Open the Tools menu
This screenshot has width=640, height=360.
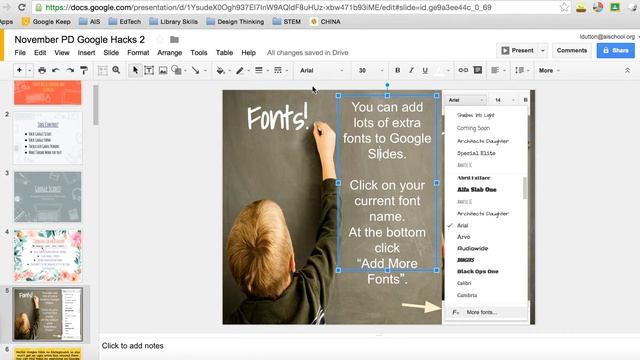[199, 53]
